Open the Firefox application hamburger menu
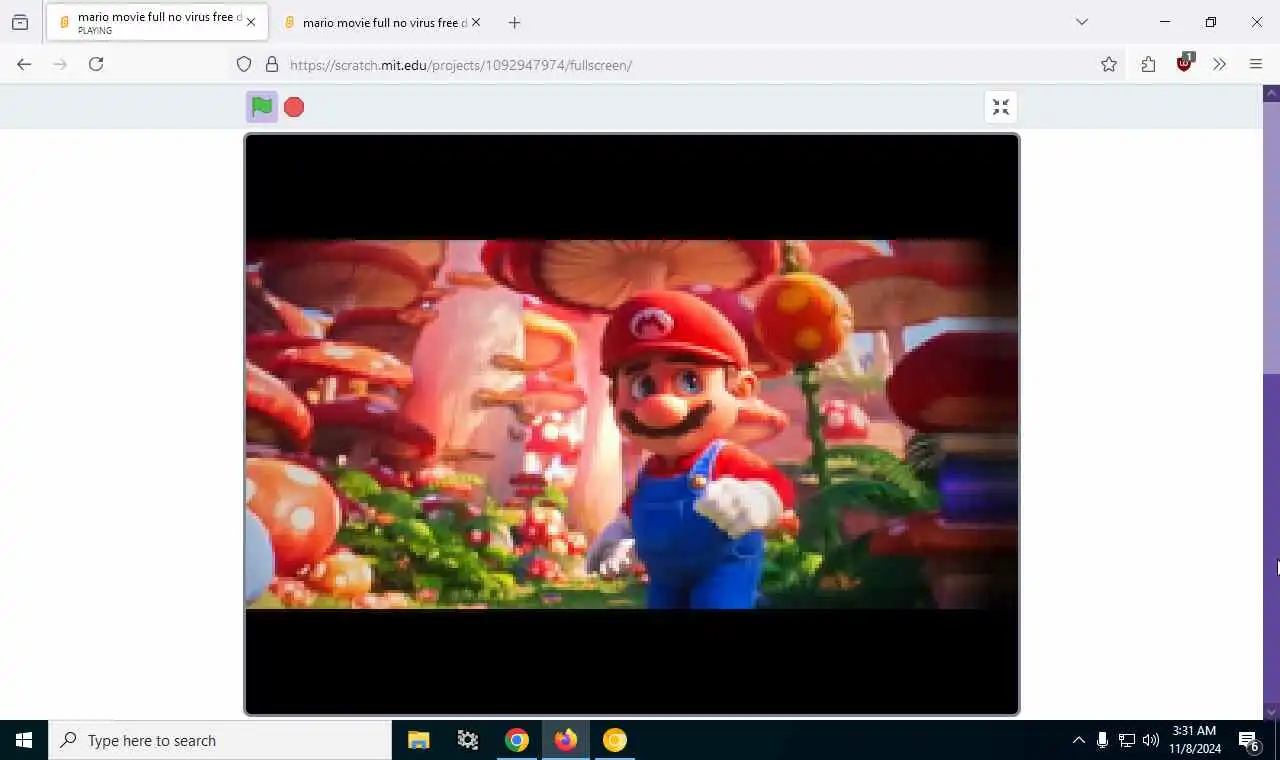This screenshot has height=760, width=1280. [1256, 64]
